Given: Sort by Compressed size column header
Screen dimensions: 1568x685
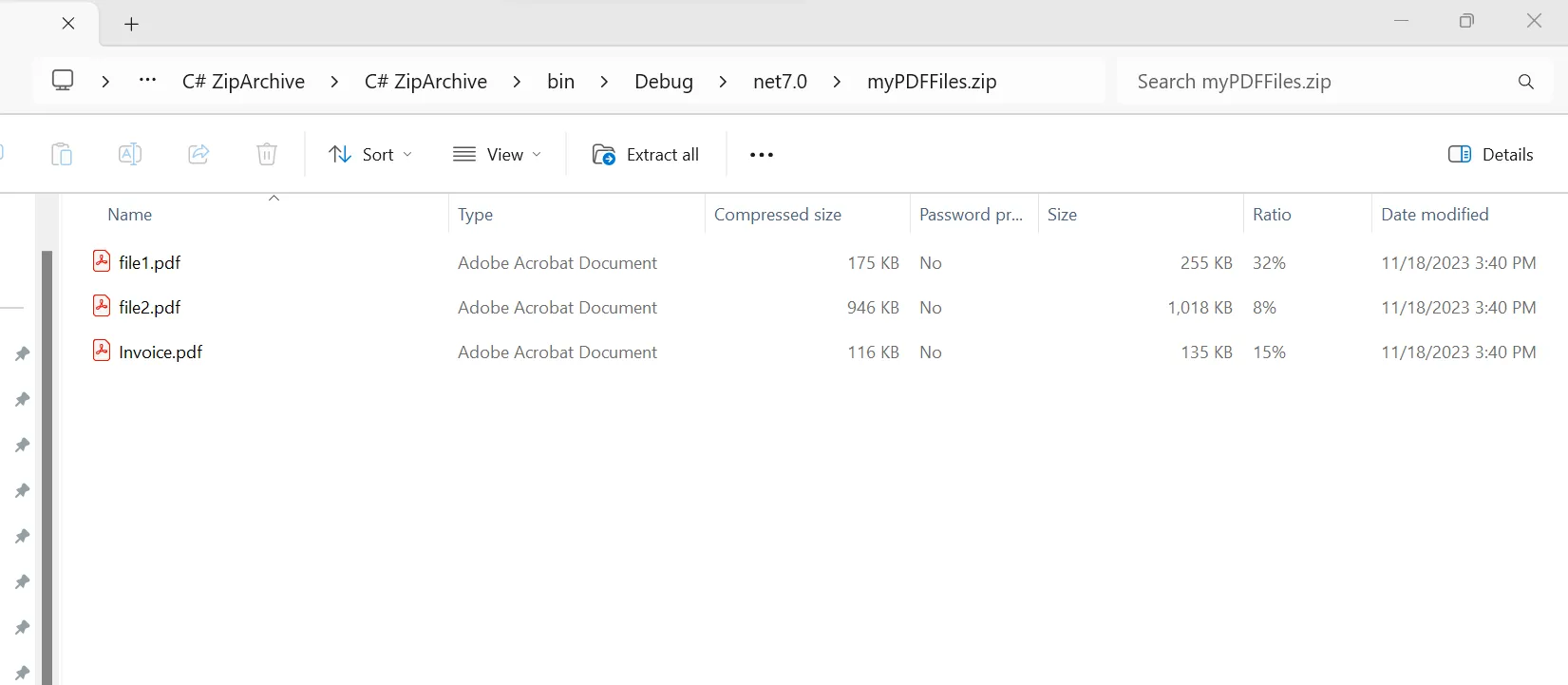Looking at the screenshot, I should point(777,215).
